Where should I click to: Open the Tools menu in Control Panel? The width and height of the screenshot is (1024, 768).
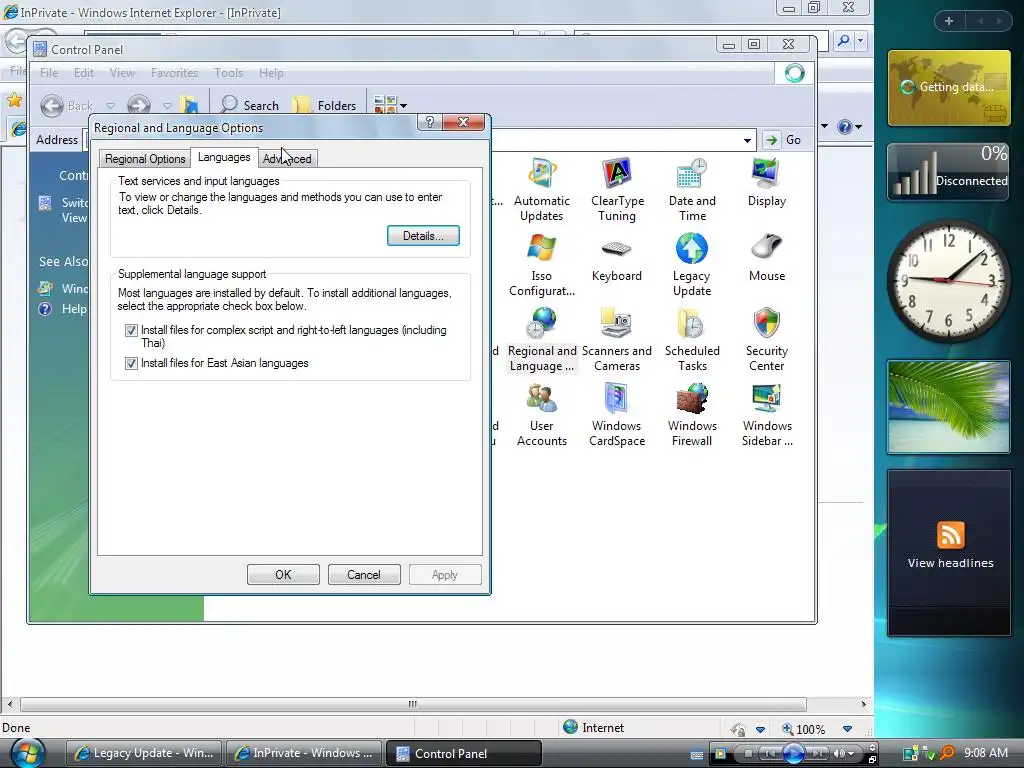click(229, 73)
